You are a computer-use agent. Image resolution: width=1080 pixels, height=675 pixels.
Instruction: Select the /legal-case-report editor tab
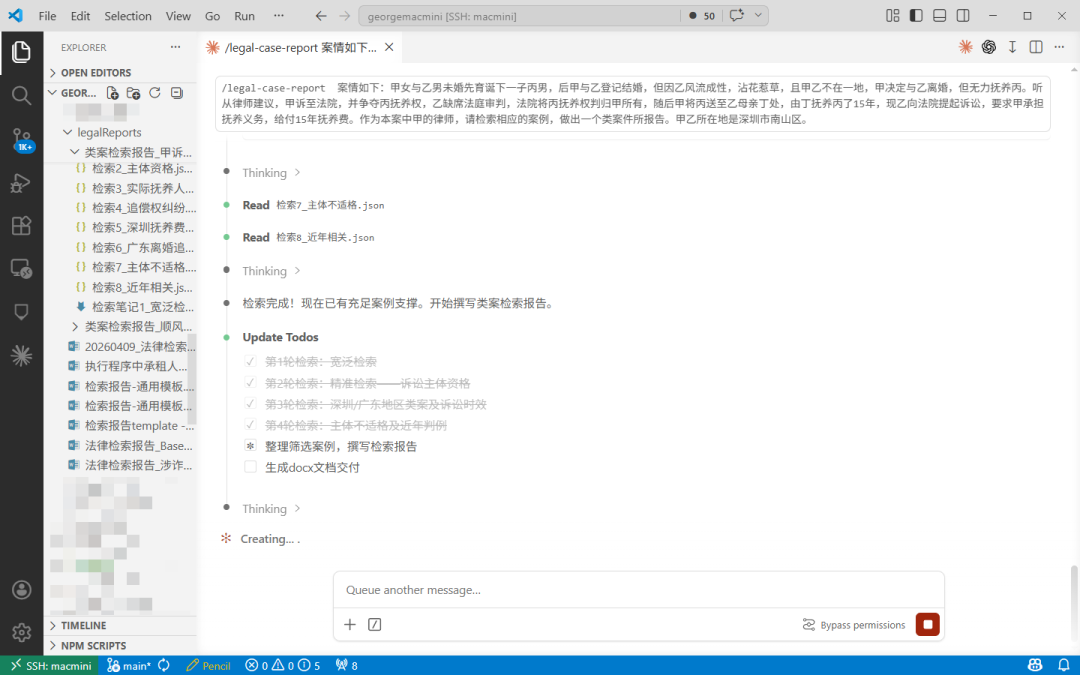point(300,48)
